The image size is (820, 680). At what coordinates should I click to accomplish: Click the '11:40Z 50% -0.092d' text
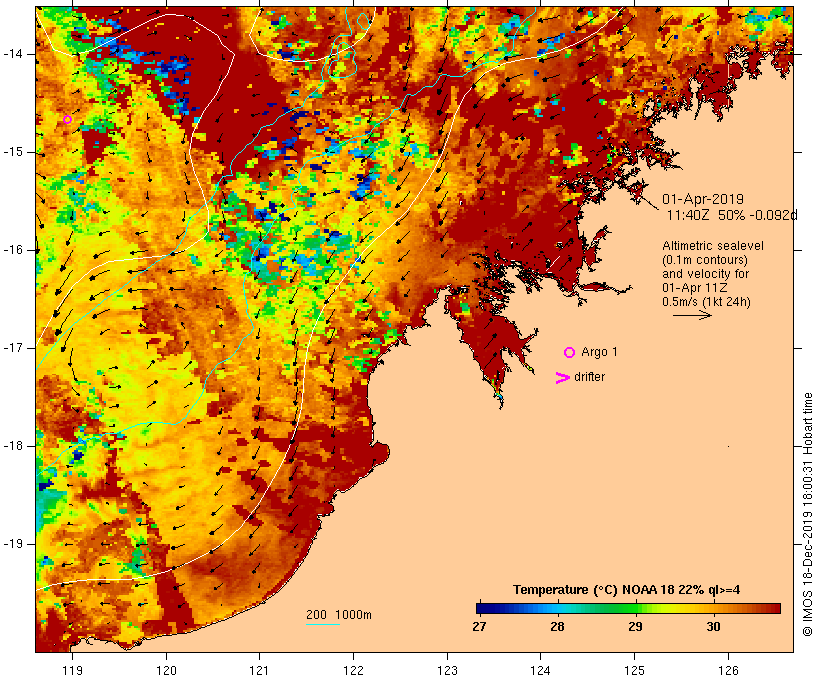pyautogui.click(x=732, y=215)
